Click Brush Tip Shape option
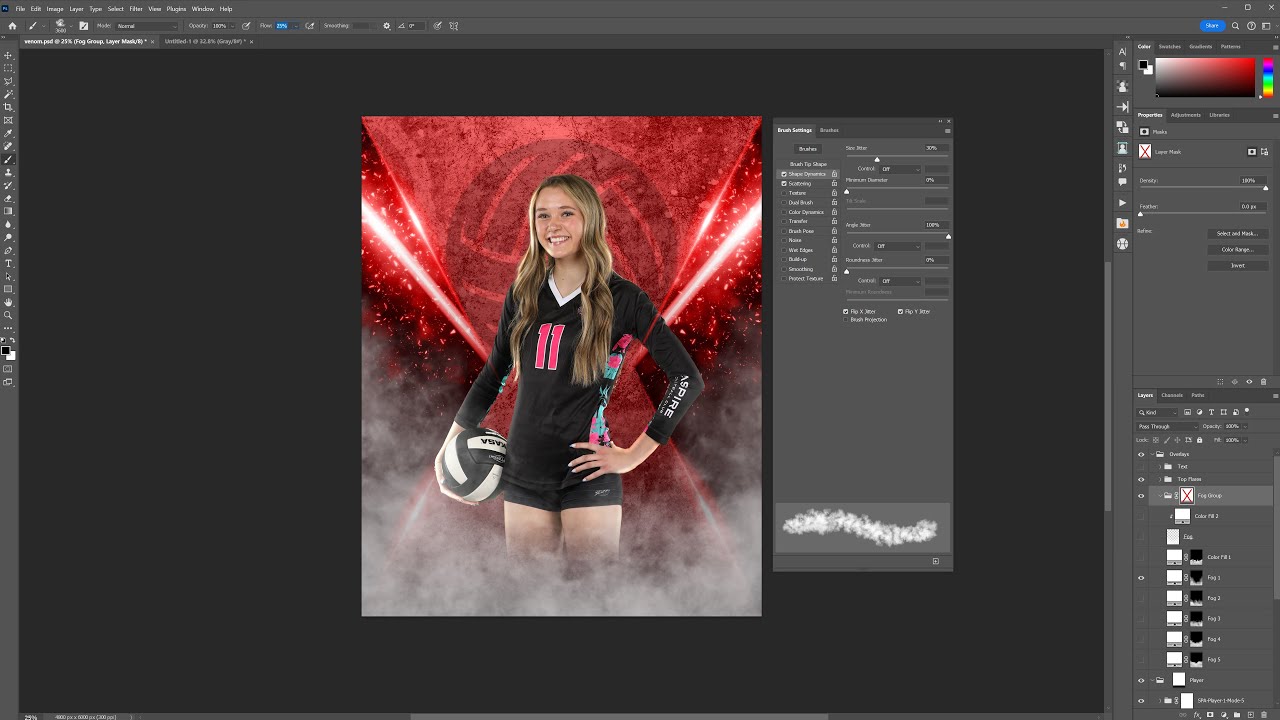This screenshot has width=1280, height=720. click(808, 164)
